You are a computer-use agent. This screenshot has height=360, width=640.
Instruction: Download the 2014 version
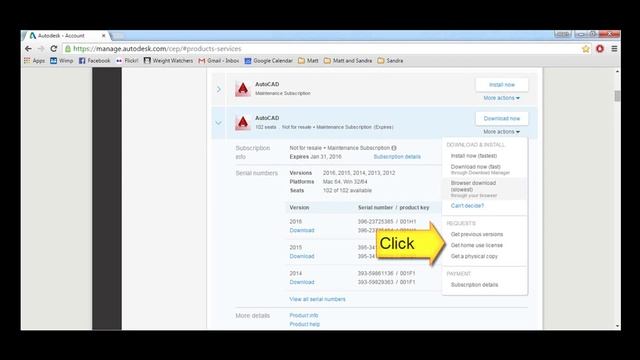(x=302, y=282)
